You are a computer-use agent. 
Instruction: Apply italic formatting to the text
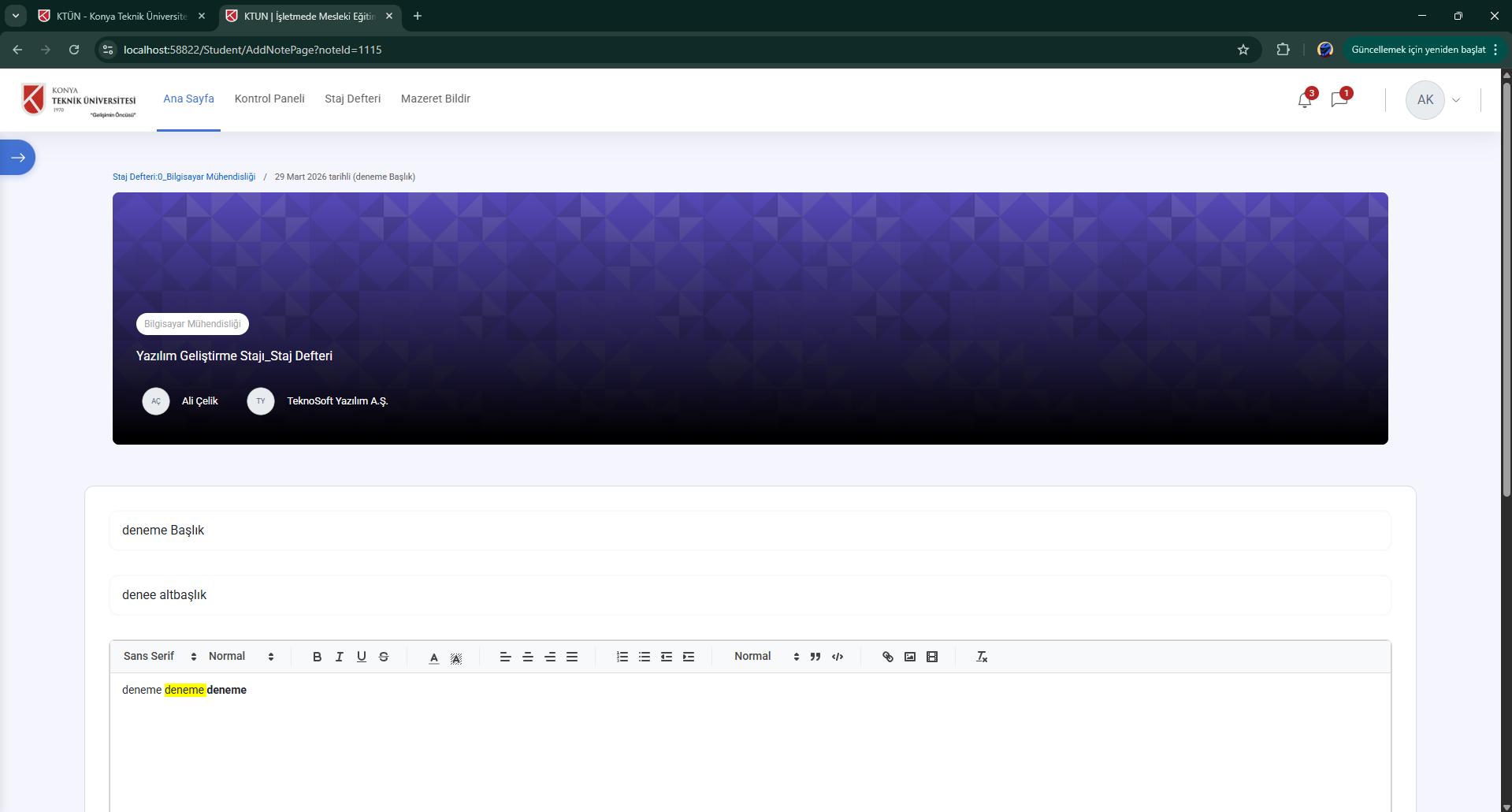coord(339,656)
